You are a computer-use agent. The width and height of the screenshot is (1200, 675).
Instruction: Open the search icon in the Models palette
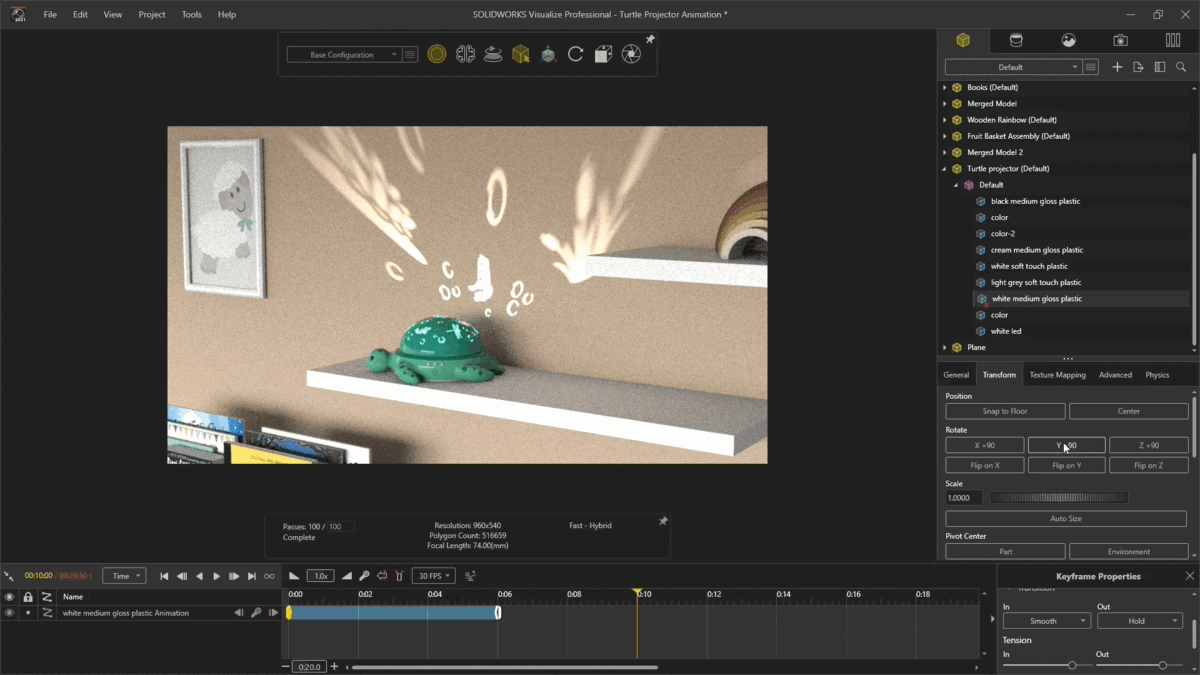pos(1181,67)
